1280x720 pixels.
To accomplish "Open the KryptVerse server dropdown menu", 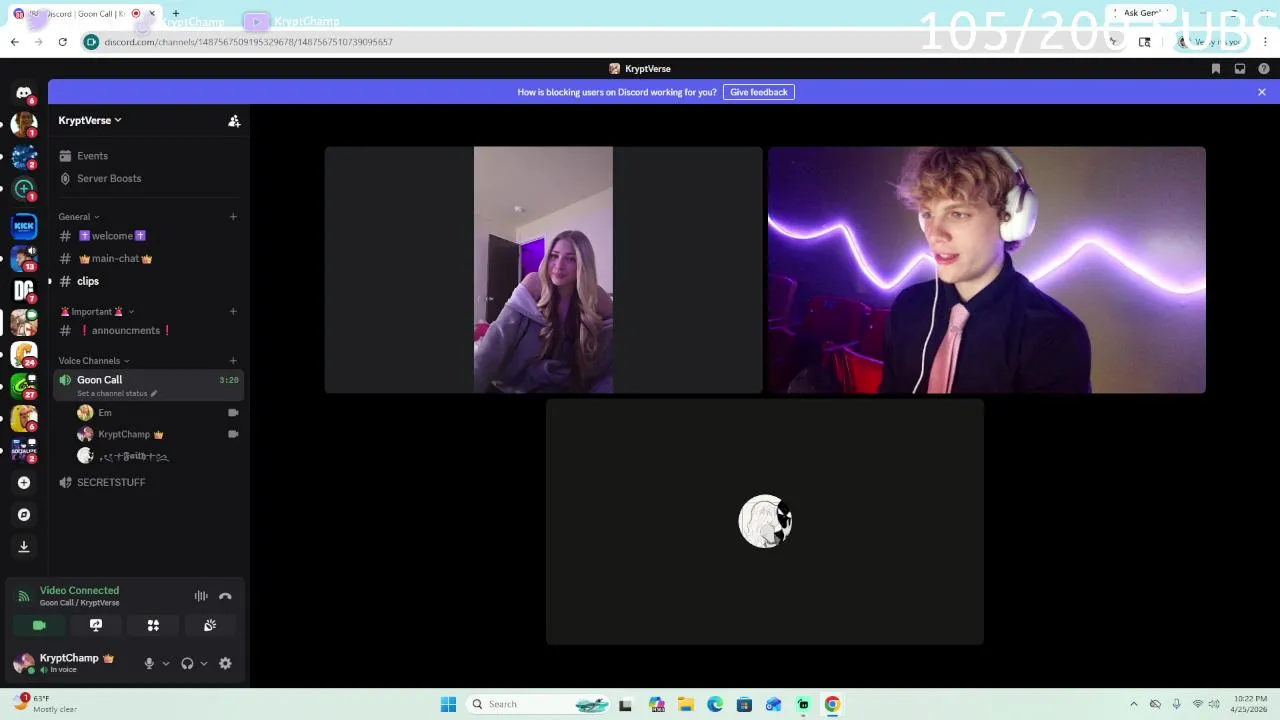I will coord(90,120).
